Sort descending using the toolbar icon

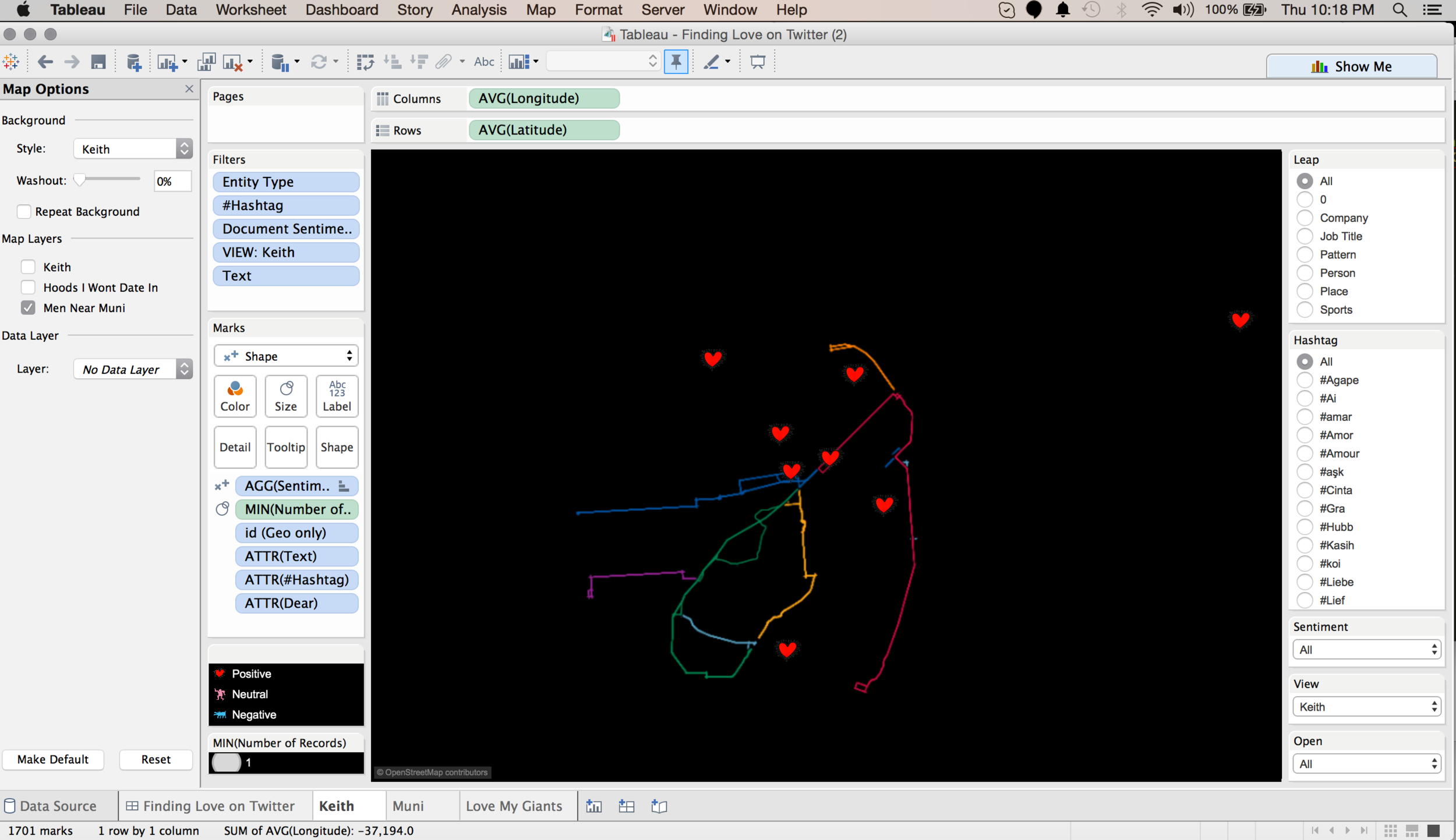419,62
